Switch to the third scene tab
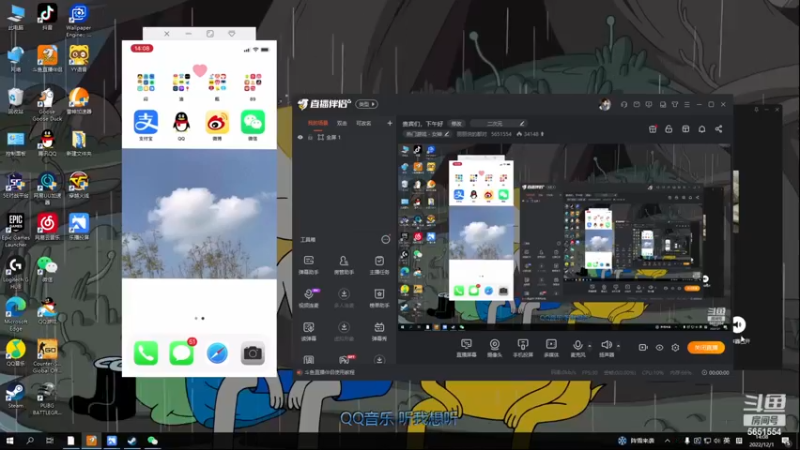The image size is (800, 450). (x=363, y=123)
